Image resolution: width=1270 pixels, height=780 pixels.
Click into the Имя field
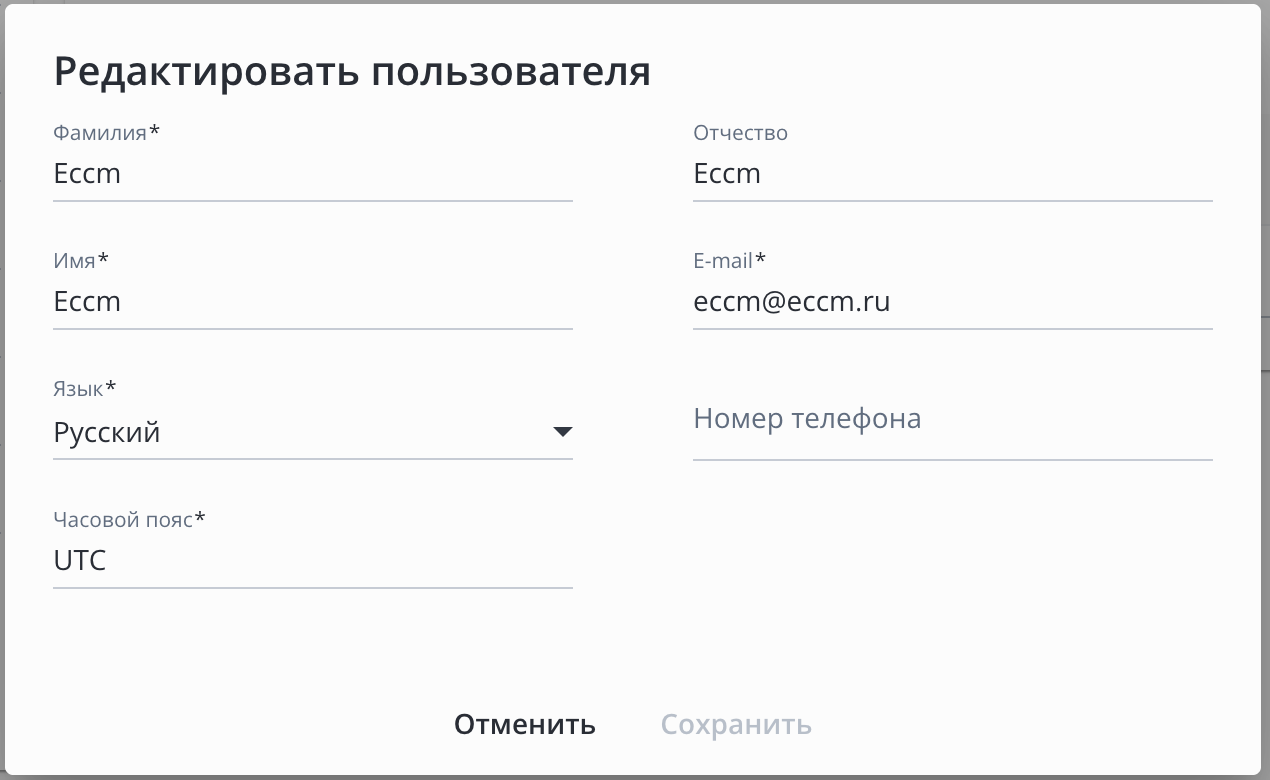[x=312, y=302]
